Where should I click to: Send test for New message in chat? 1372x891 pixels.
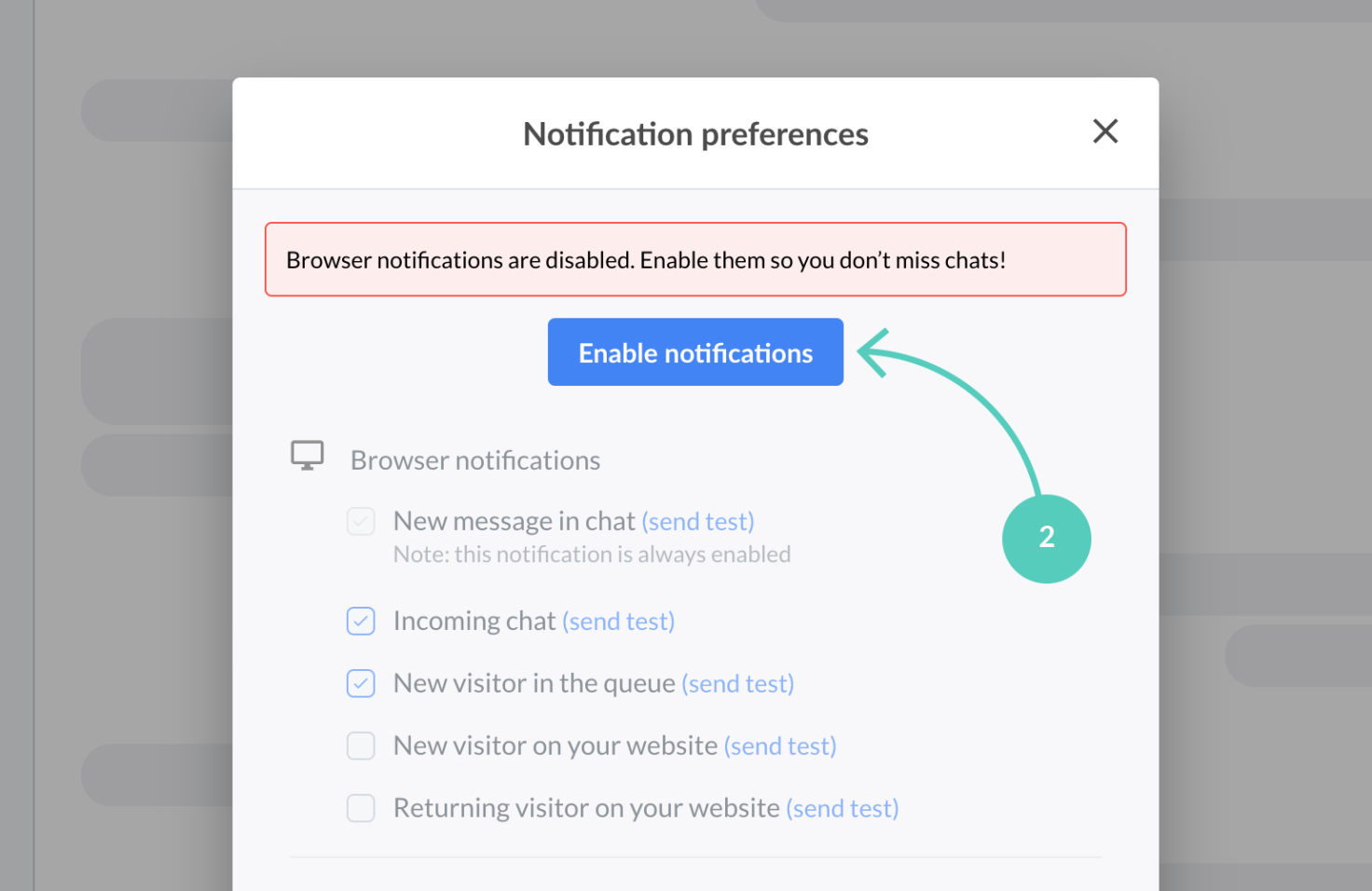point(698,521)
